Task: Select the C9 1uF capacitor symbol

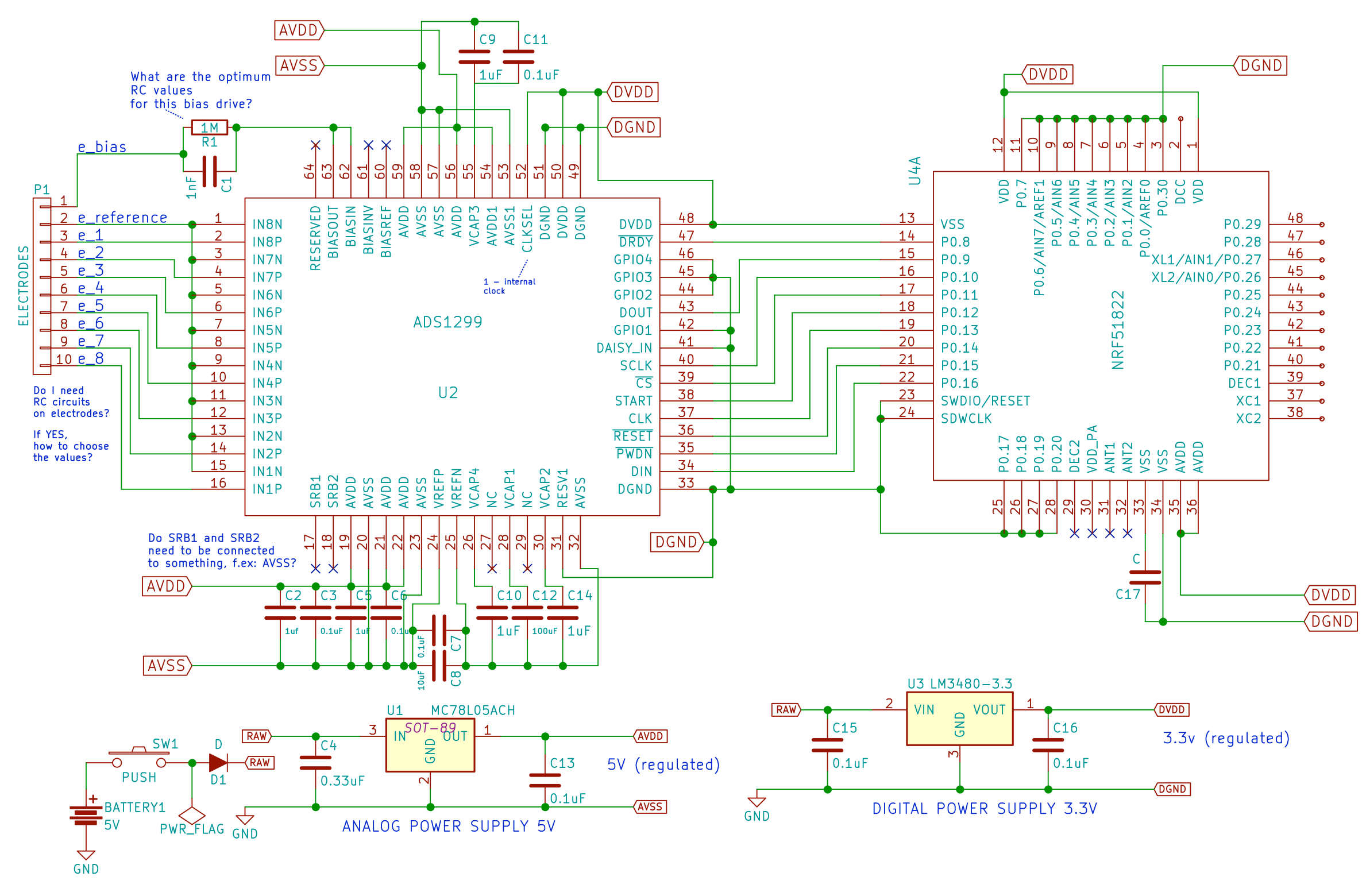Action: (474, 57)
